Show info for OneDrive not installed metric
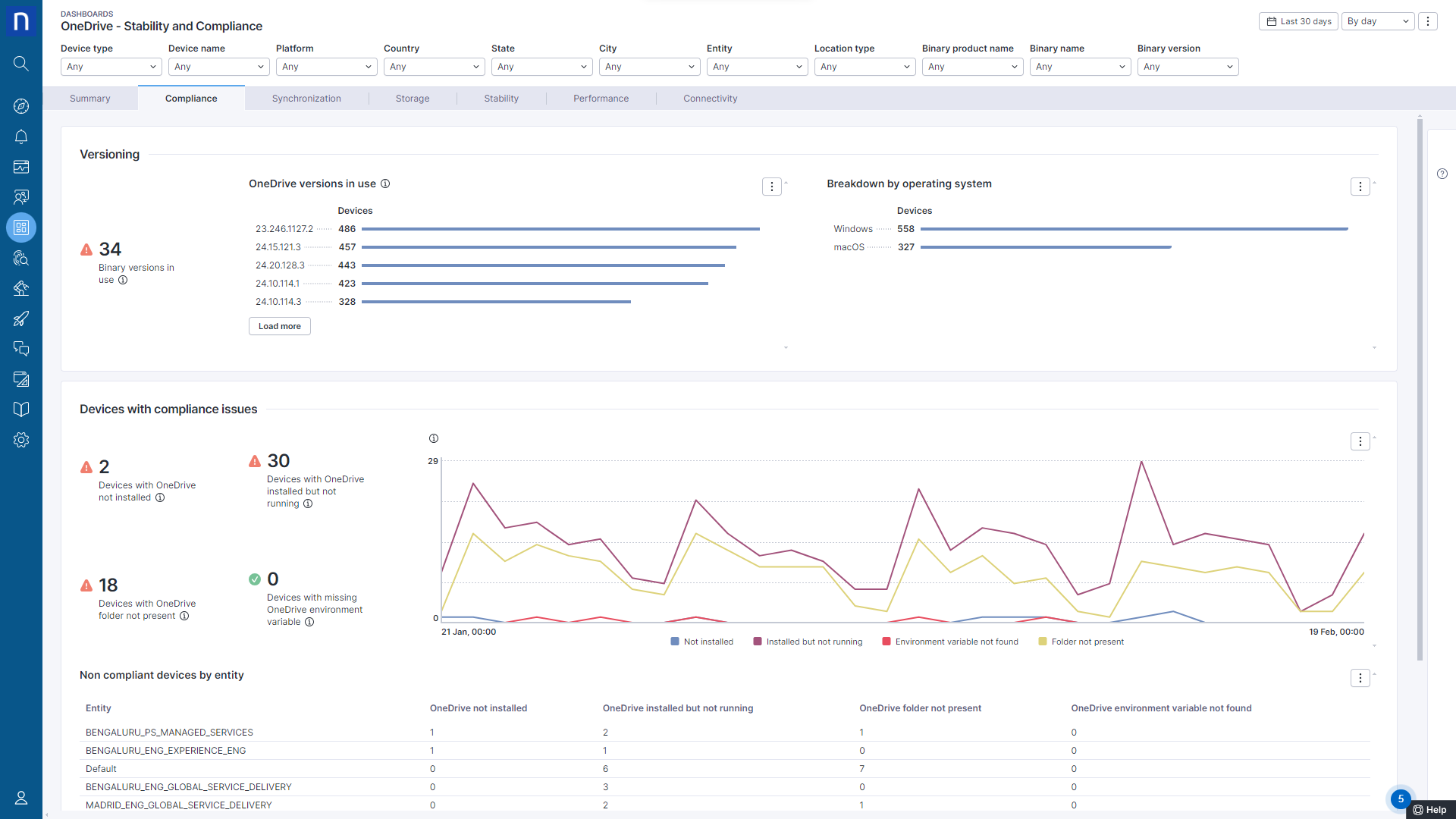The width and height of the screenshot is (1456, 819). (160, 497)
